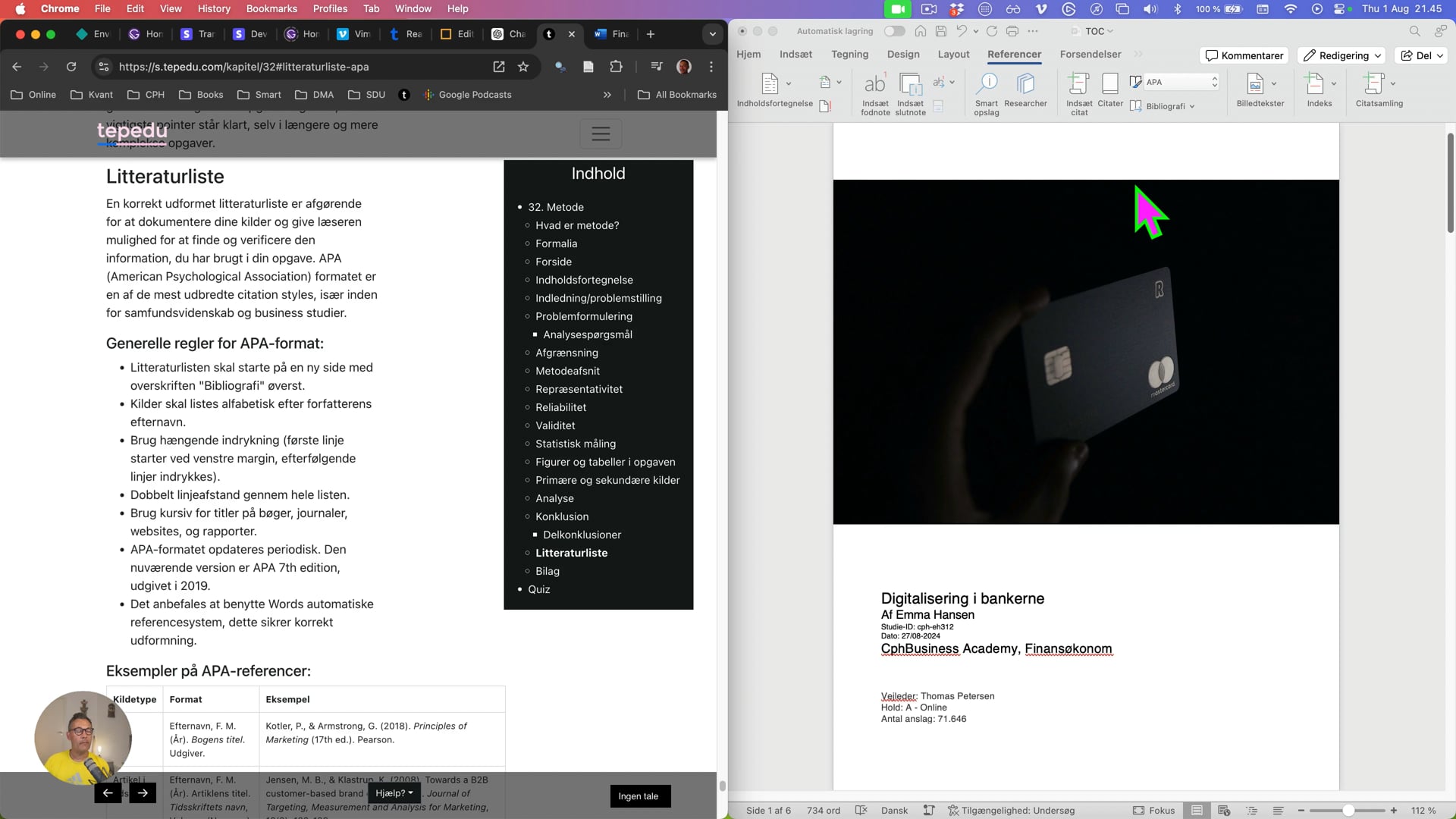Select Print Layout view in status bar

coord(1197,811)
